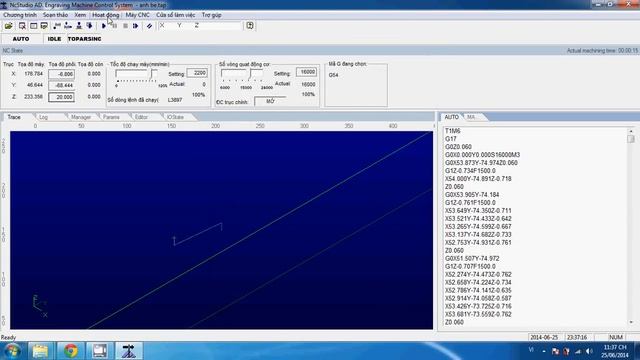Click the back to reference point icon
Screen dimensions: 640x360
[x=68, y=26]
